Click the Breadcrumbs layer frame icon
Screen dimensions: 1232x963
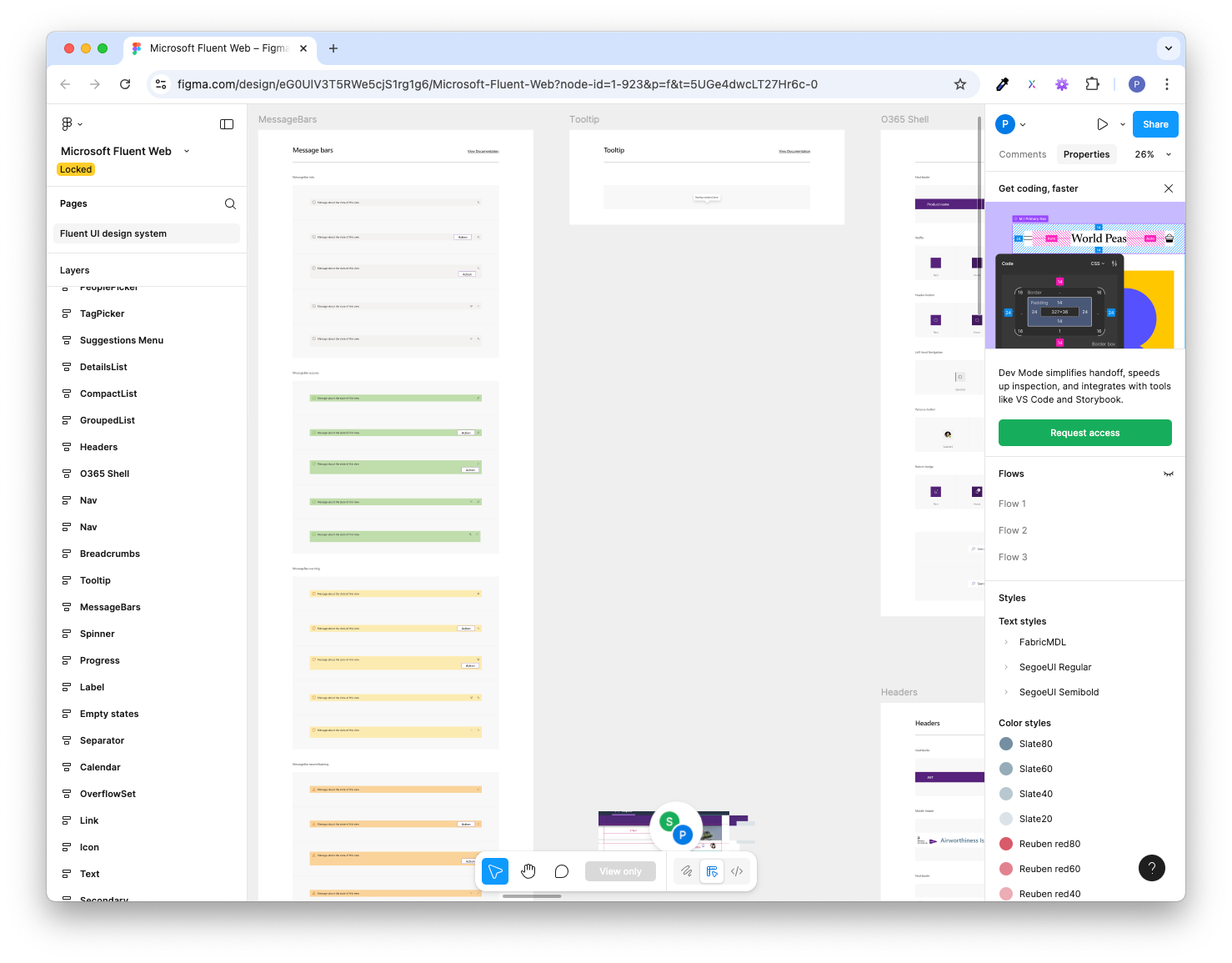pyautogui.click(x=67, y=554)
